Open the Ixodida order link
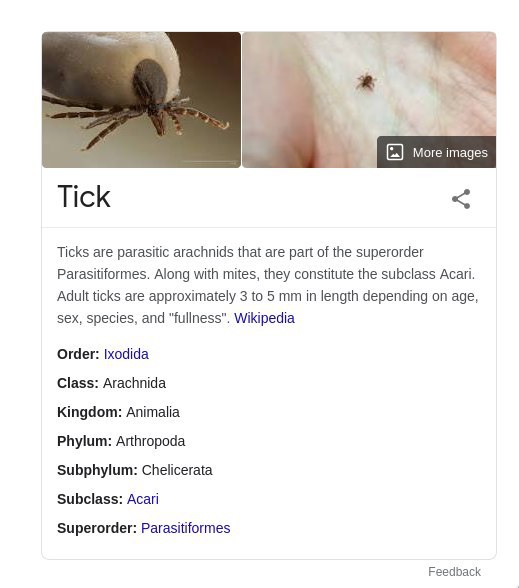Screen dimensions: 519x588 (x=126, y=354)
